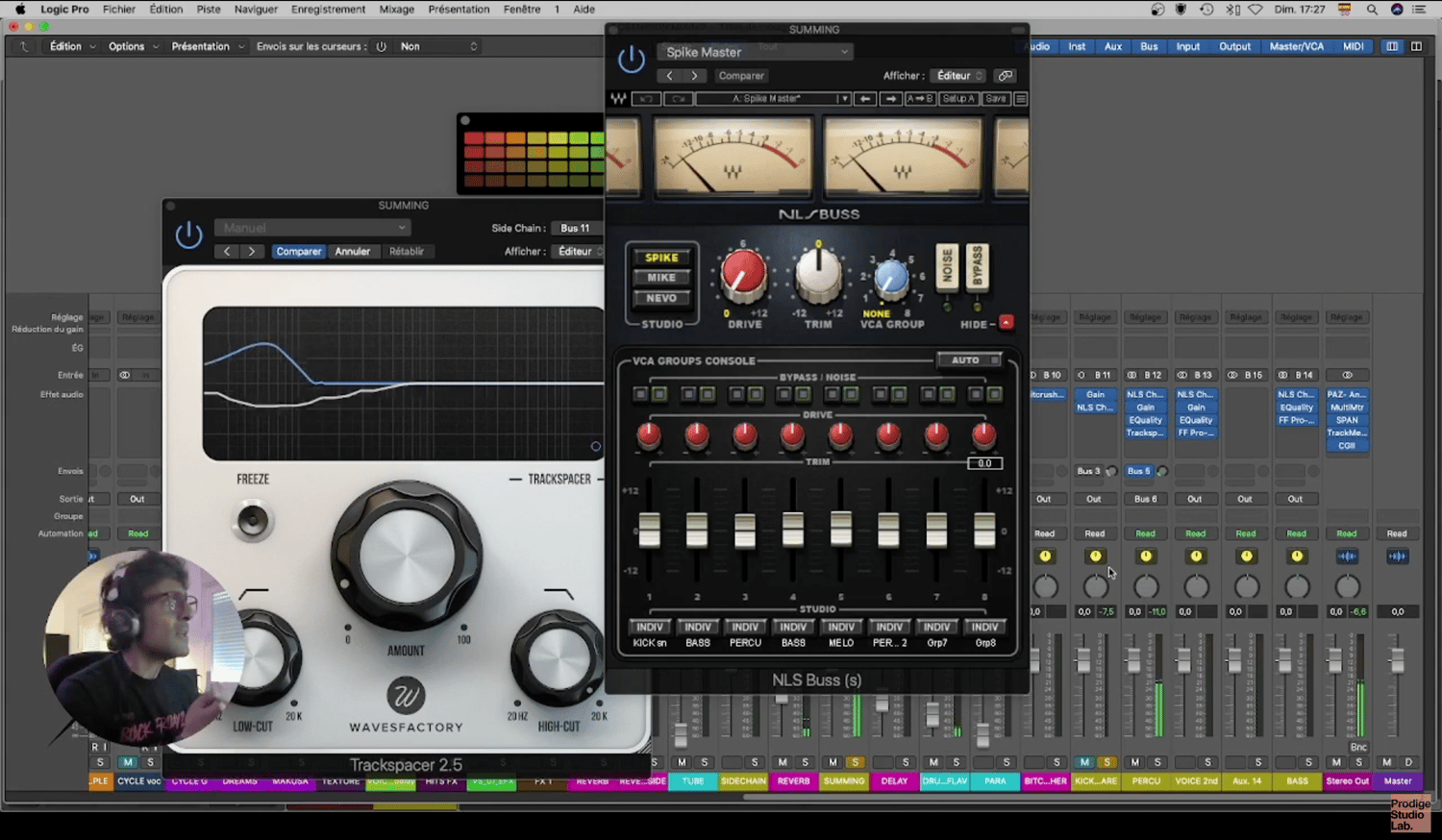
Task: Click Master channel's blue waveform icon
Action: 1397,556
